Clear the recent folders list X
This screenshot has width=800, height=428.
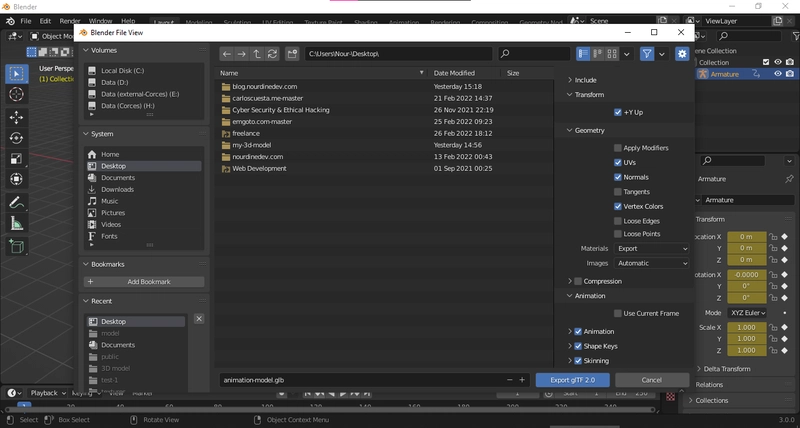(x=199, y=319)
